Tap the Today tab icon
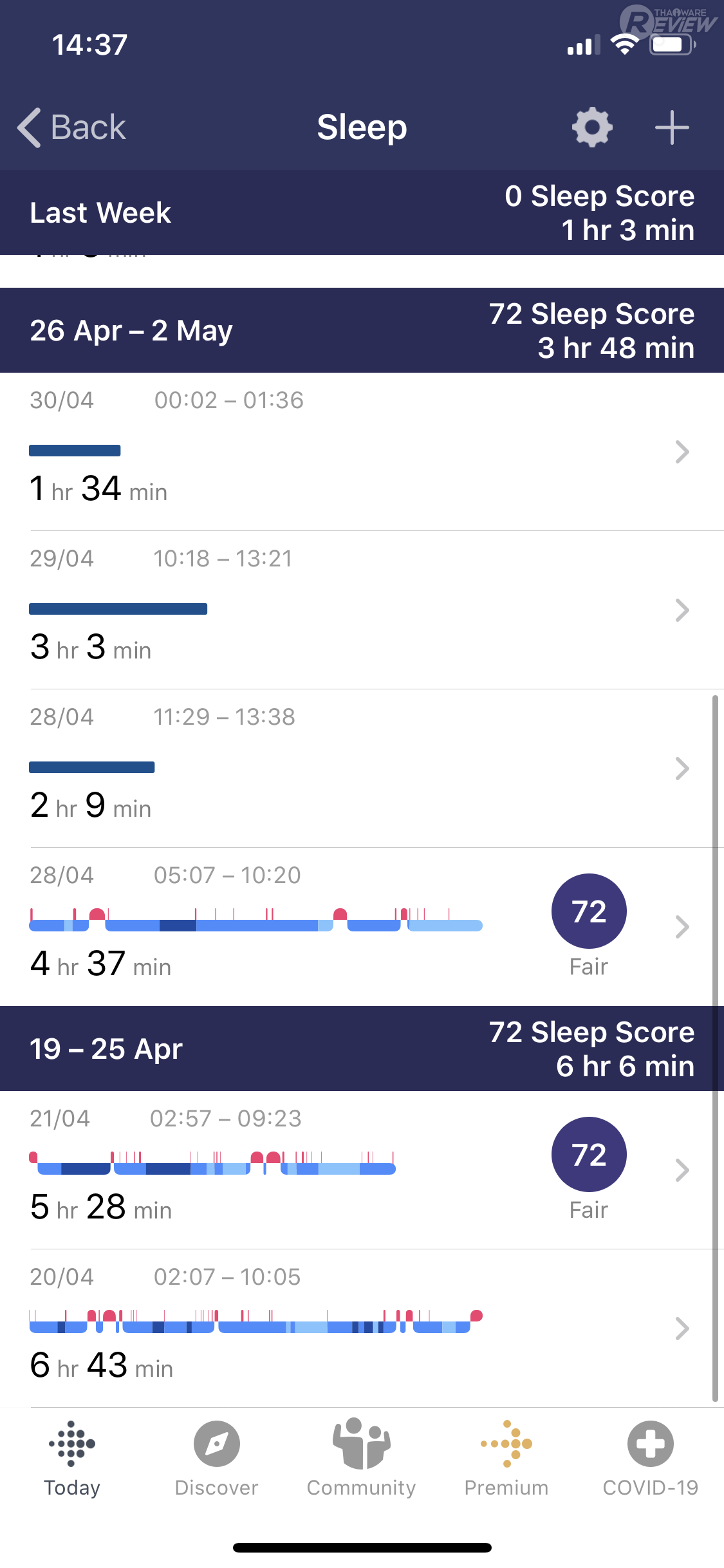 (x=72, y=1444)
